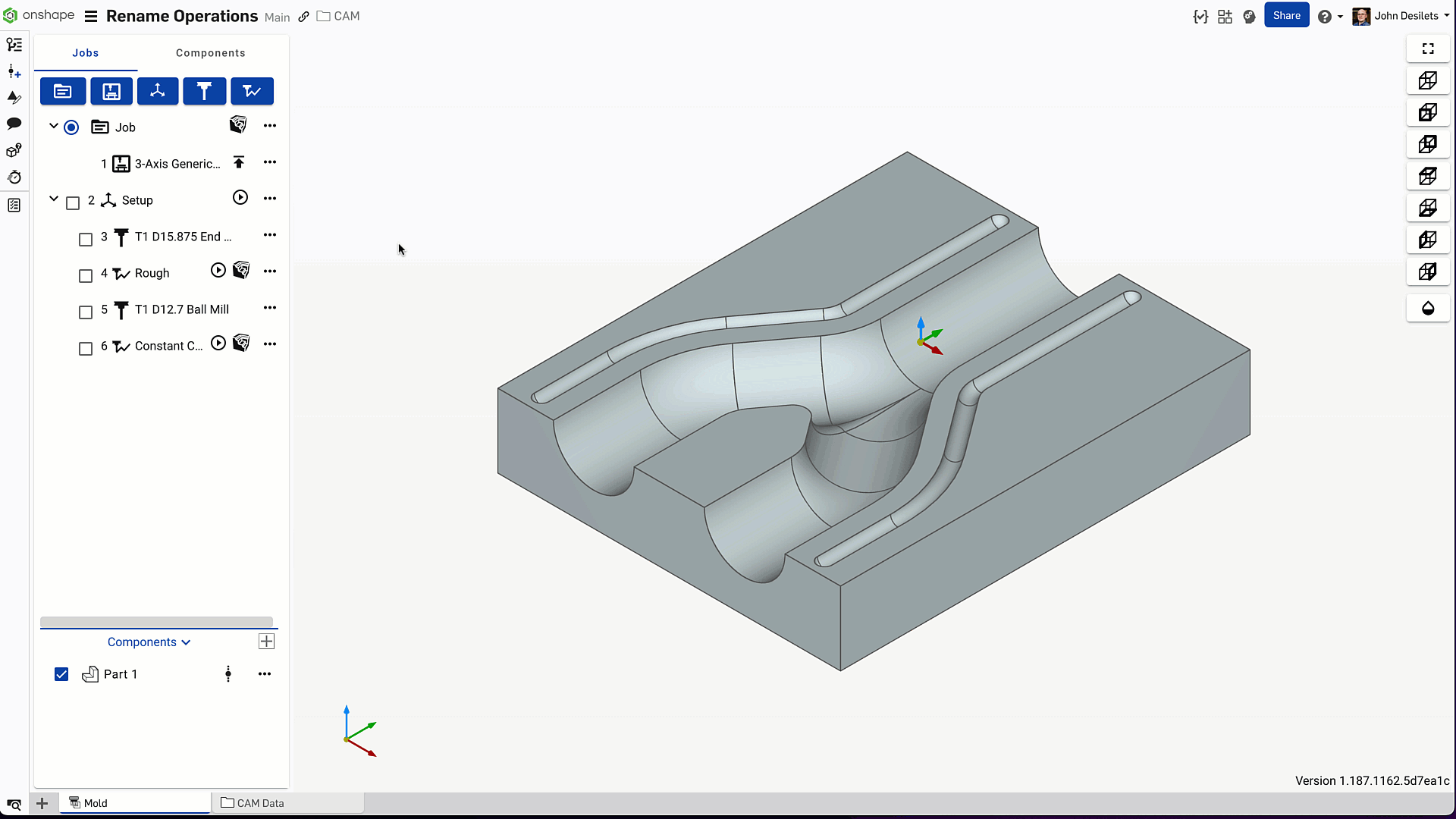Open the Components dropdown in lower panel
Image resolution: width=1456 pixels, height=819 pixels.
[x=149, y=642]
